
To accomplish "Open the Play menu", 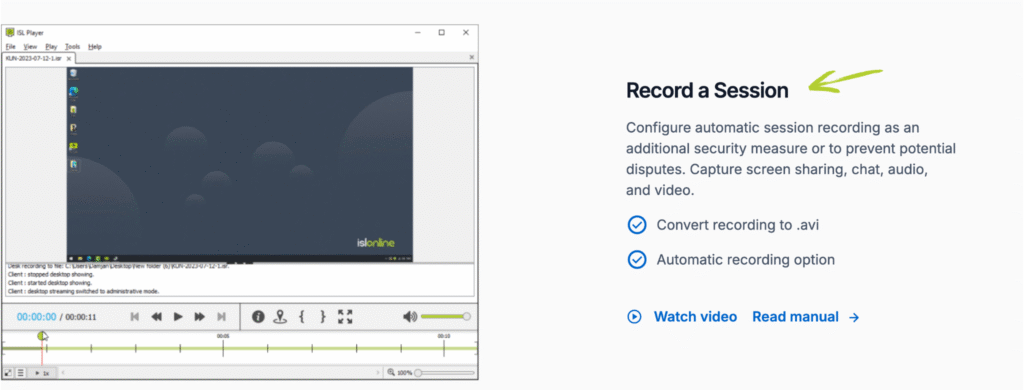I will click(x=52, y=47).
